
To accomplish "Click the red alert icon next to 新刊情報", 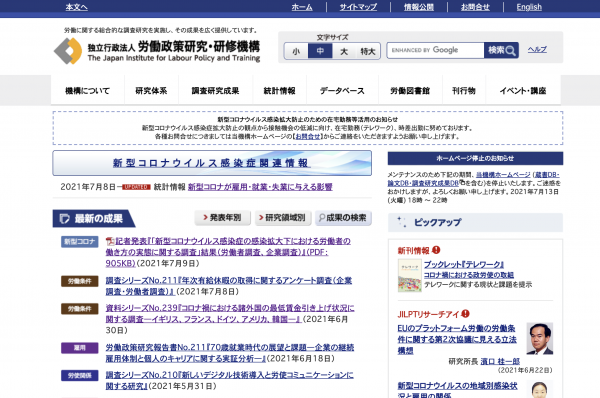I will point(436,250).
